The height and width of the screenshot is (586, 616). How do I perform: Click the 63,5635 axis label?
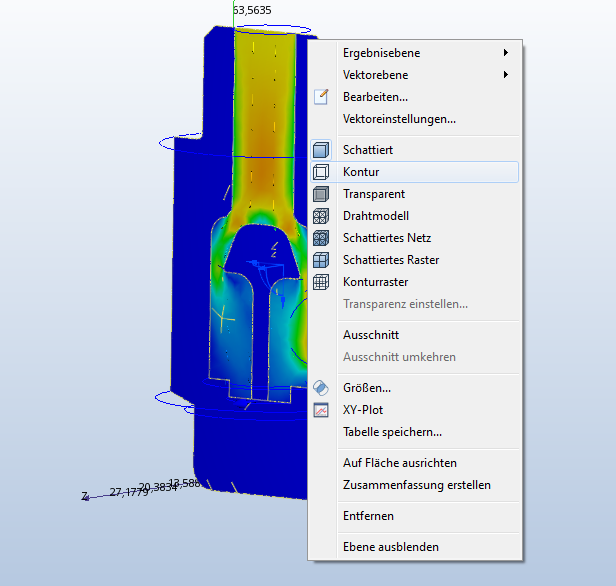tap(252, 10)
